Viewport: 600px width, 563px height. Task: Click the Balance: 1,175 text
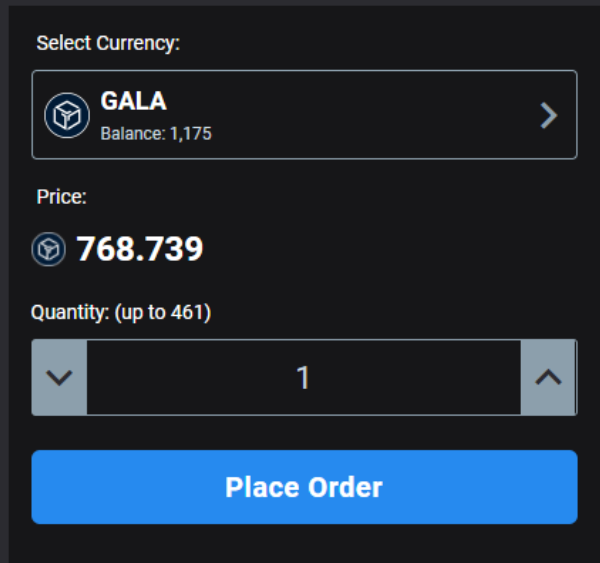[x=156, y=134]
